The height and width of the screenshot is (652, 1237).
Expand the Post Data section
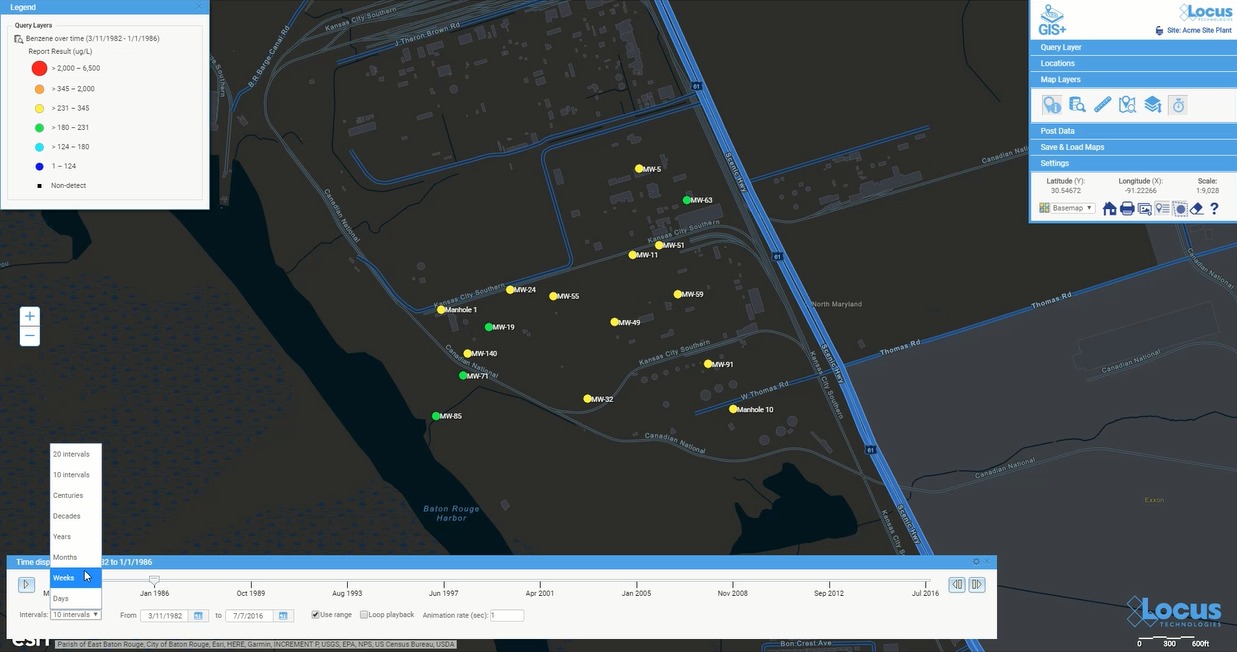[1133, 131]
